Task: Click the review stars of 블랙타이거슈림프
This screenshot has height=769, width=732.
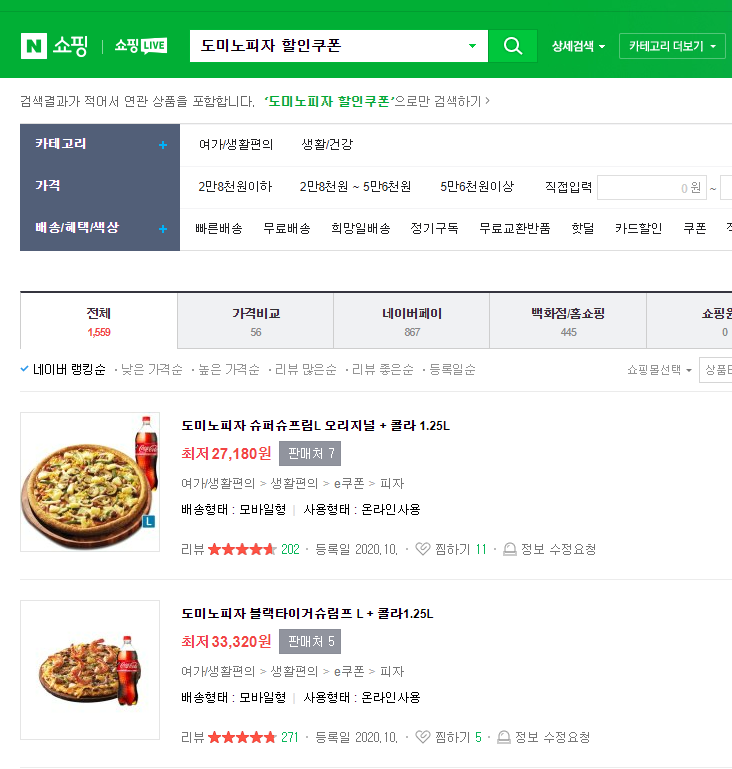Action: (242, 737)
